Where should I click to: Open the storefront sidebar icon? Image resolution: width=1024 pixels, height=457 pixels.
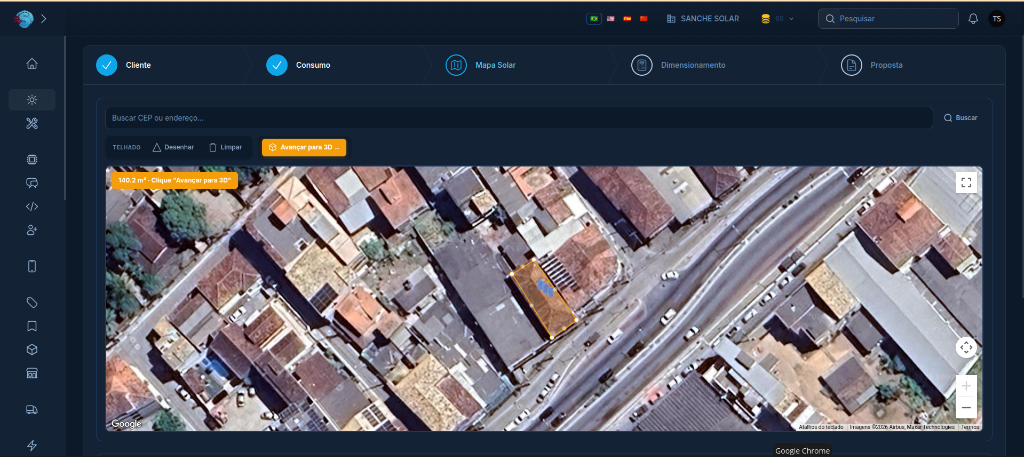click(x=32, y=373)
